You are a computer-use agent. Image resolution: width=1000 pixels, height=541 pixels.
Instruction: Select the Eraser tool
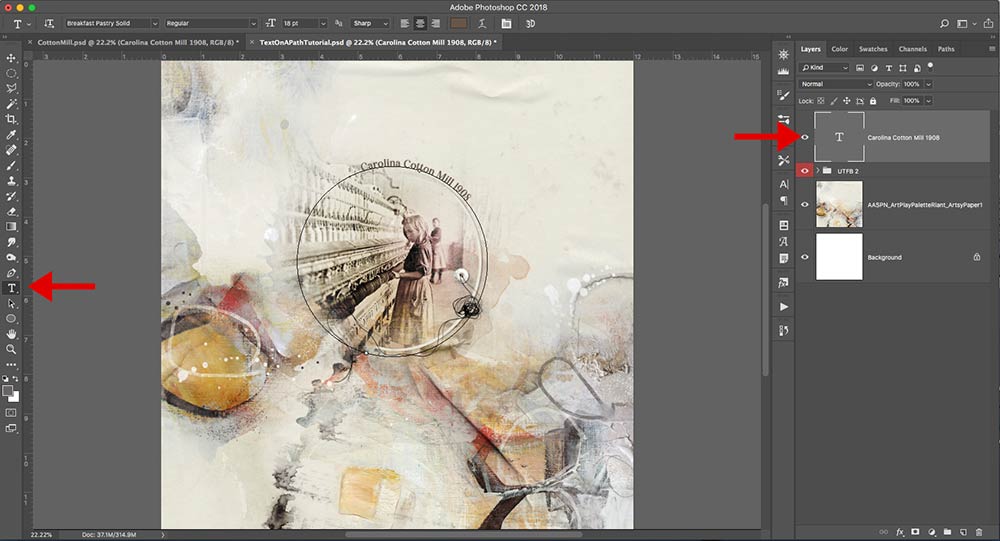click(11, 211)
